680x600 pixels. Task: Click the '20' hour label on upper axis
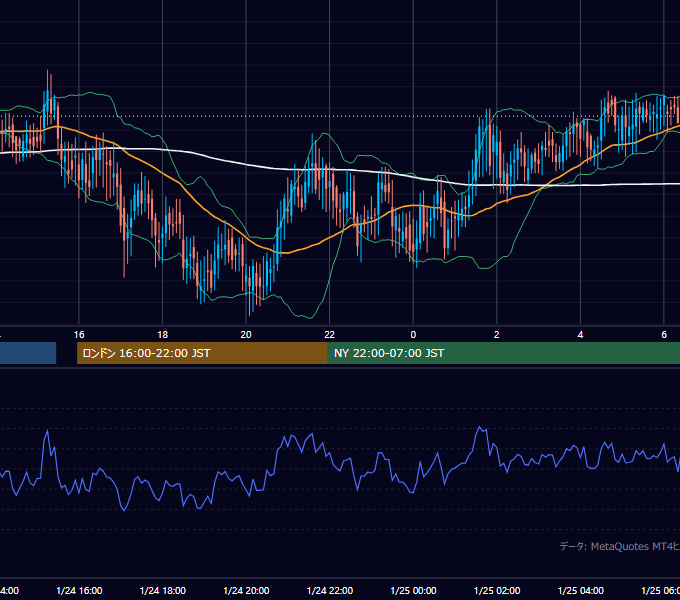click(x=246, y=335)
